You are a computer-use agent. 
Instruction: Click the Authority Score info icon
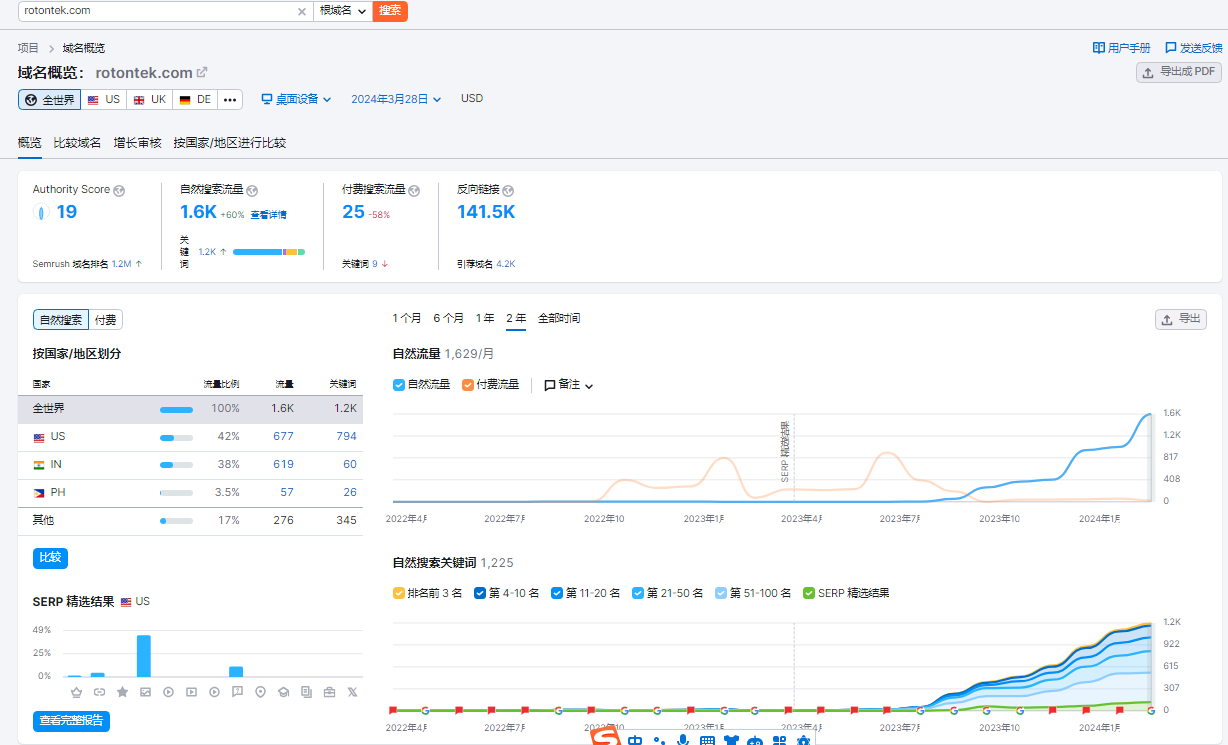[119, 190]
